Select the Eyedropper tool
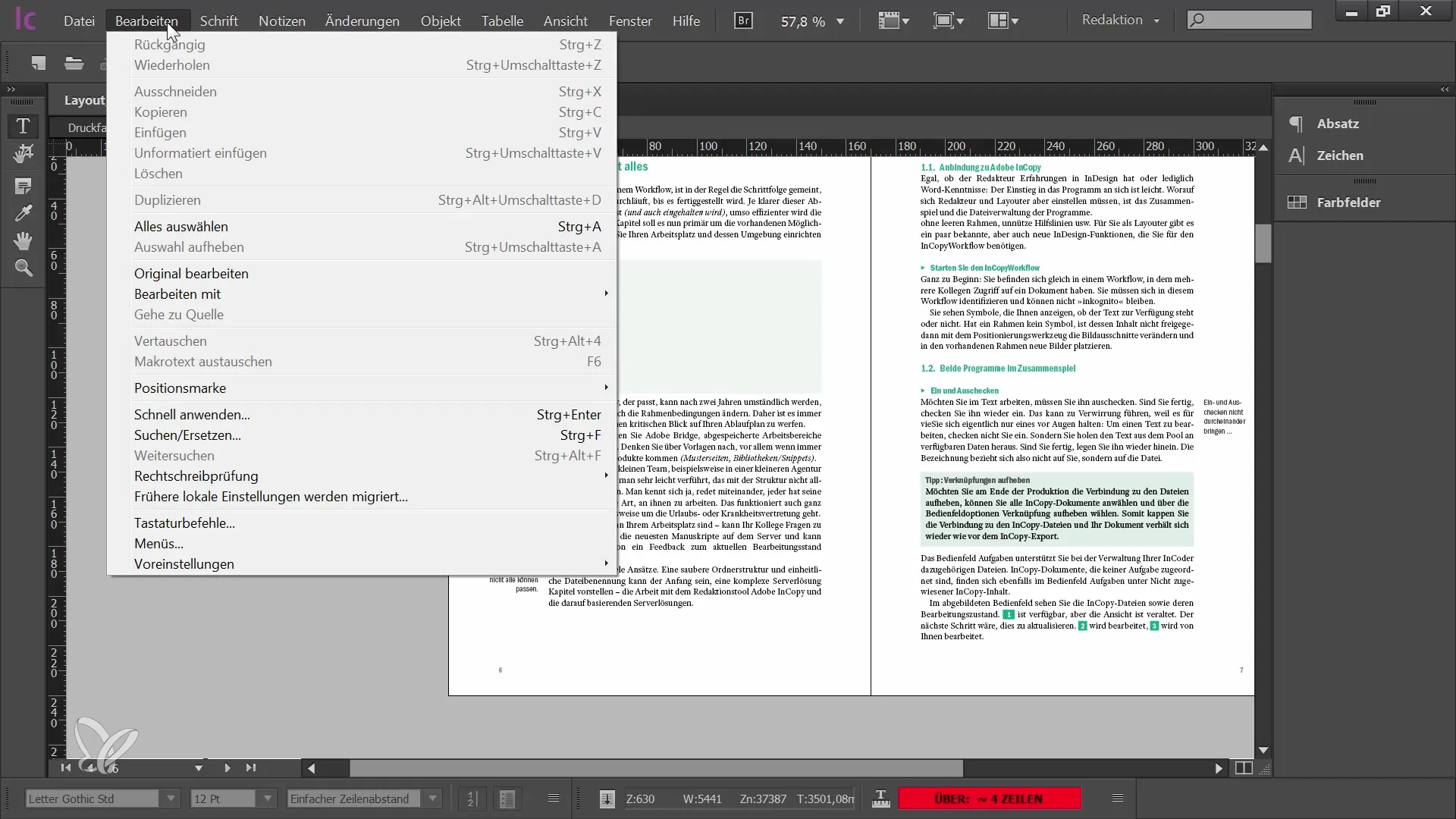The height and width of the screenshot is (819, 1456). [23, 213]
